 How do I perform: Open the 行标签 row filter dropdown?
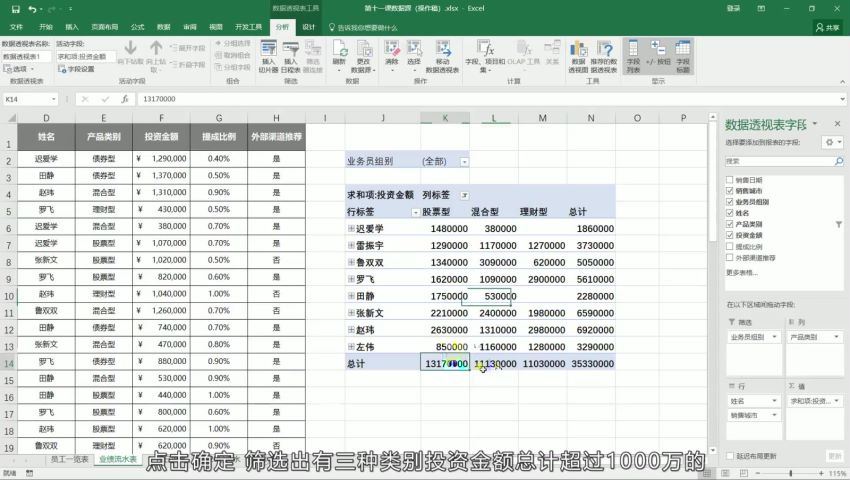click(415, 213)
